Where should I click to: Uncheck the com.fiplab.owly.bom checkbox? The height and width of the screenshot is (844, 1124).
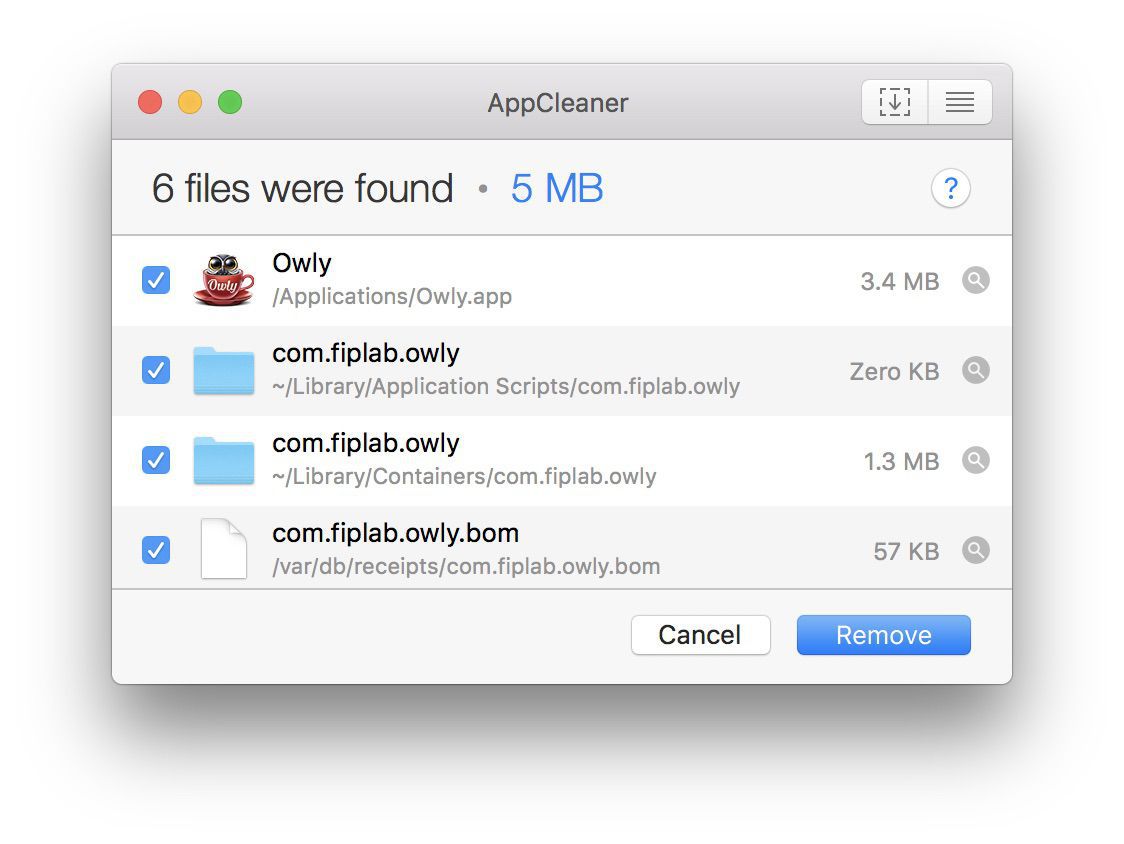click(x=156, y=551)
